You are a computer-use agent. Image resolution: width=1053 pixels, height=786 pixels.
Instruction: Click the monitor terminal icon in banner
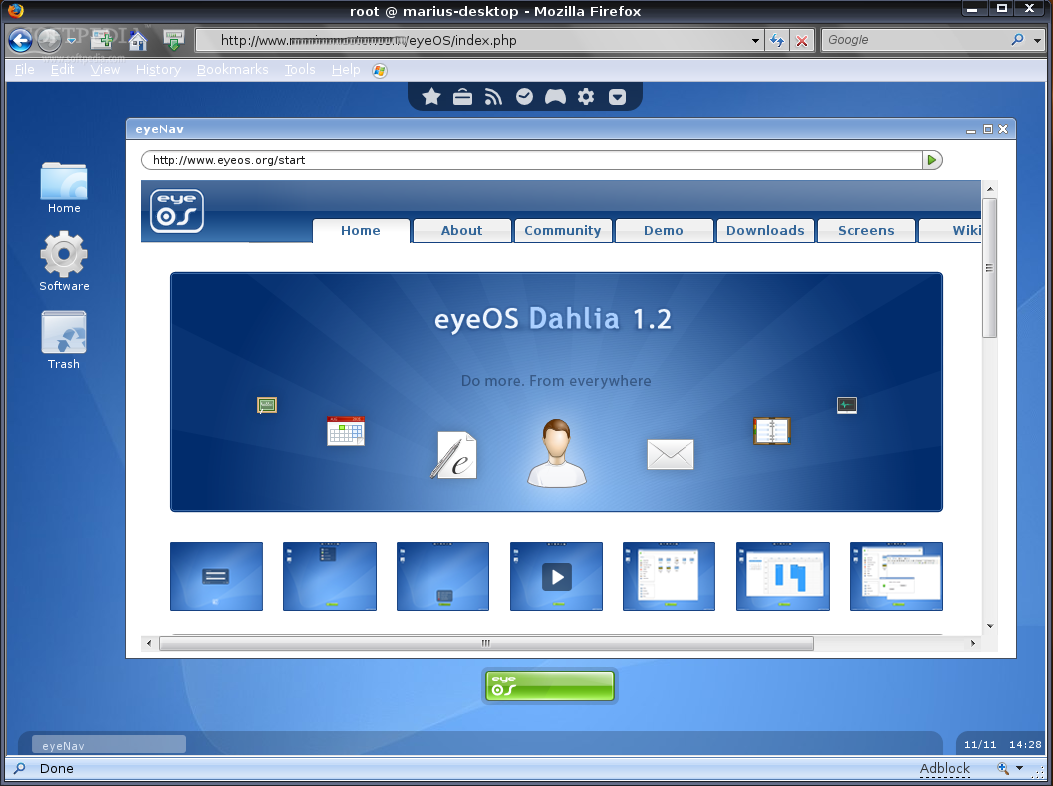click(847, 405)
